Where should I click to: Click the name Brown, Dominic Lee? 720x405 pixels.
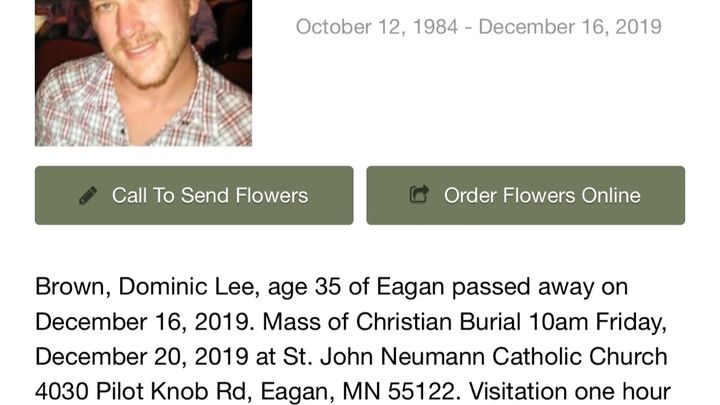(x=135, y=288)
